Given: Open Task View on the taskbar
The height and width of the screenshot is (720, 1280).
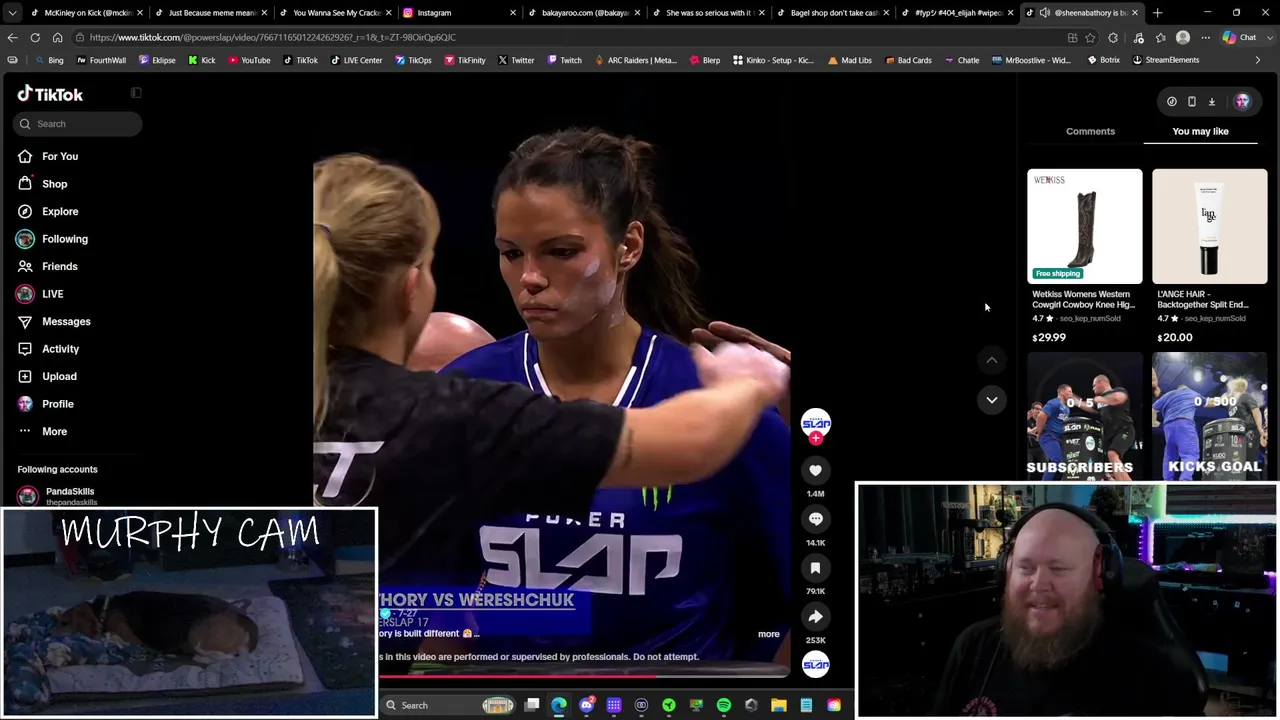Looking at the screenshot, I should [532, 705].
